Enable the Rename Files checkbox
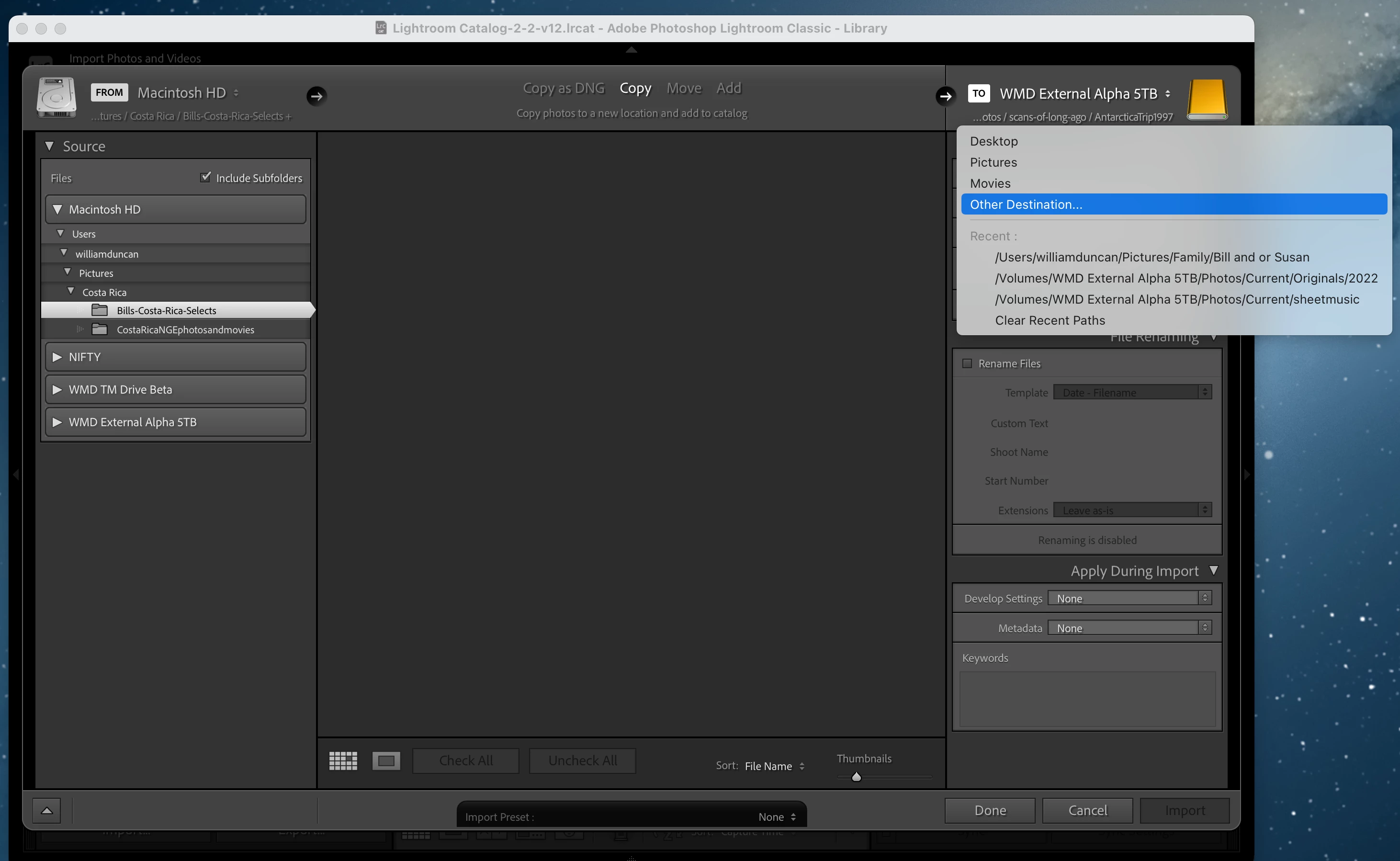 click(x=967, y=363)
